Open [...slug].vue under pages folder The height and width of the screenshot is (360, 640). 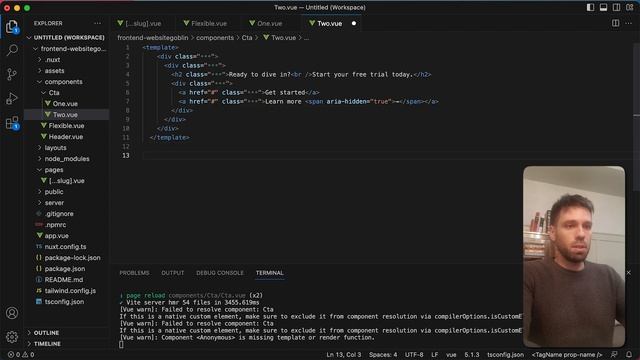[x=66, y=180]
